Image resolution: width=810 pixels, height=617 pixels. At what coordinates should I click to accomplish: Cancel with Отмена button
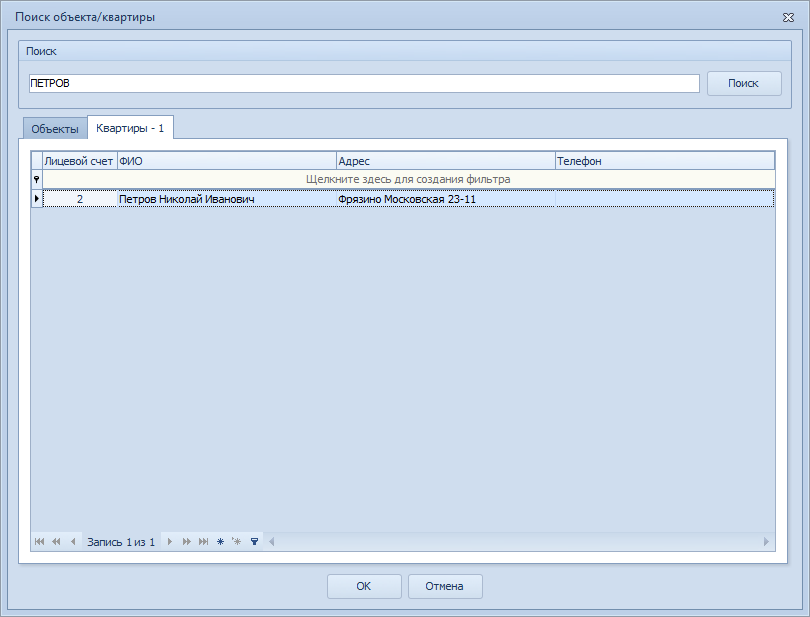(445, 586)
